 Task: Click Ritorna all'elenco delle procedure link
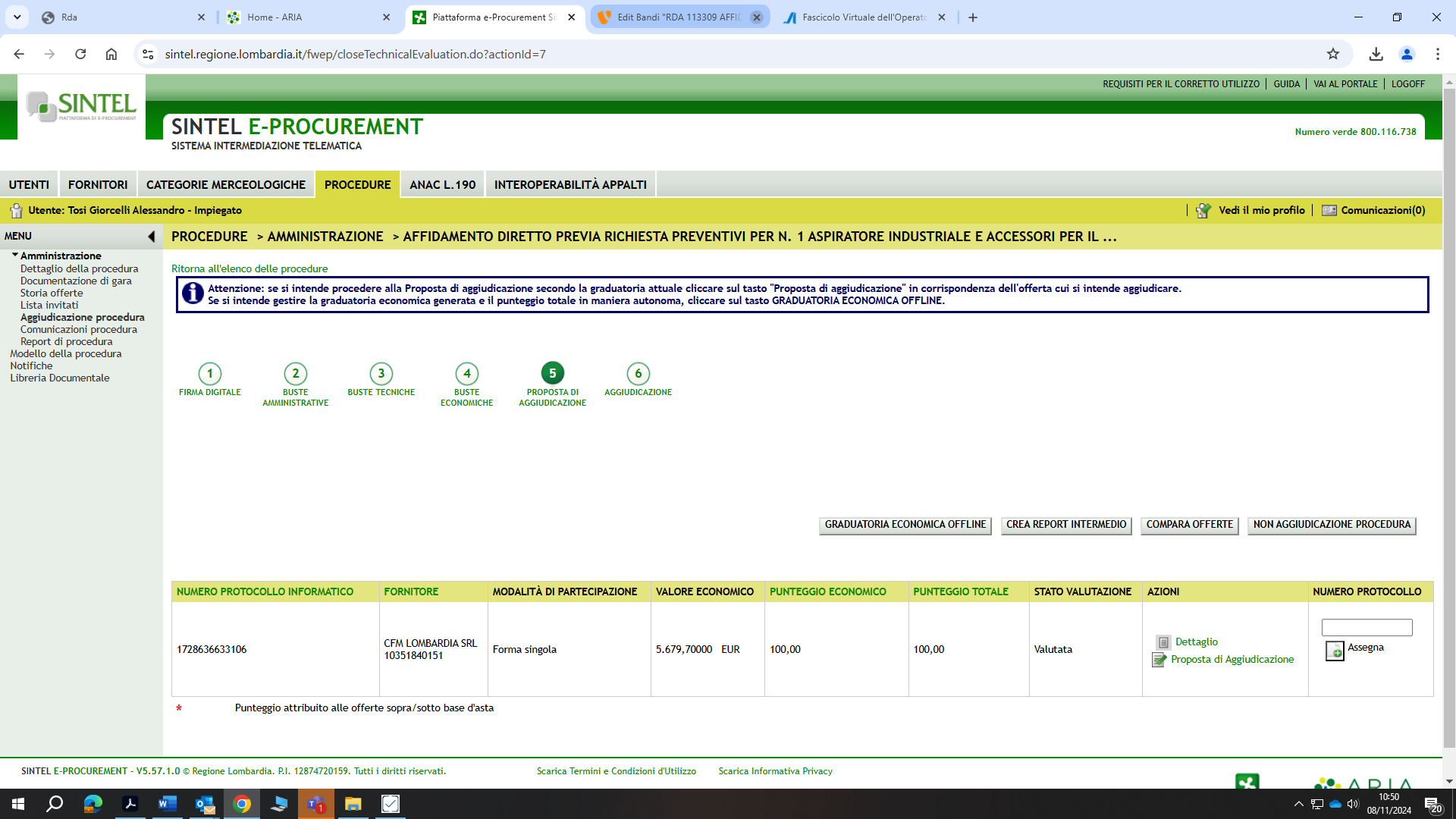coord(249,268)
